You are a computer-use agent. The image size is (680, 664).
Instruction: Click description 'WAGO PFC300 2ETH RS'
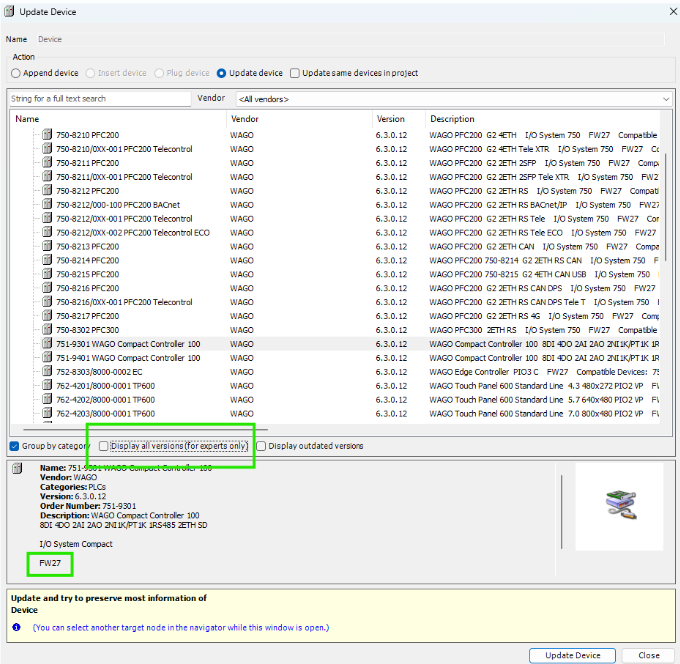click(473, 330)
